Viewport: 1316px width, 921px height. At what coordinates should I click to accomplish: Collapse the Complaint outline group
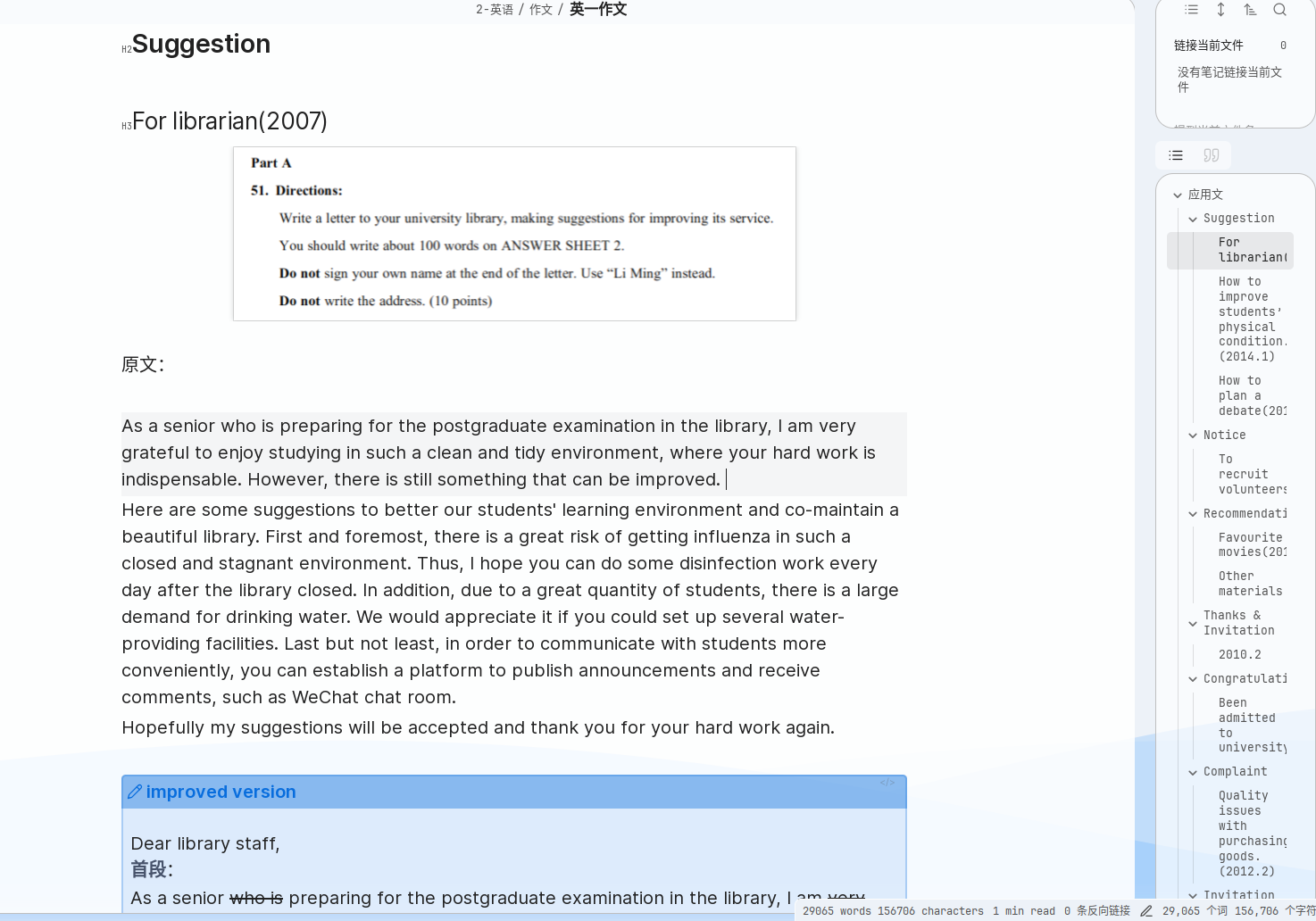1193,772
